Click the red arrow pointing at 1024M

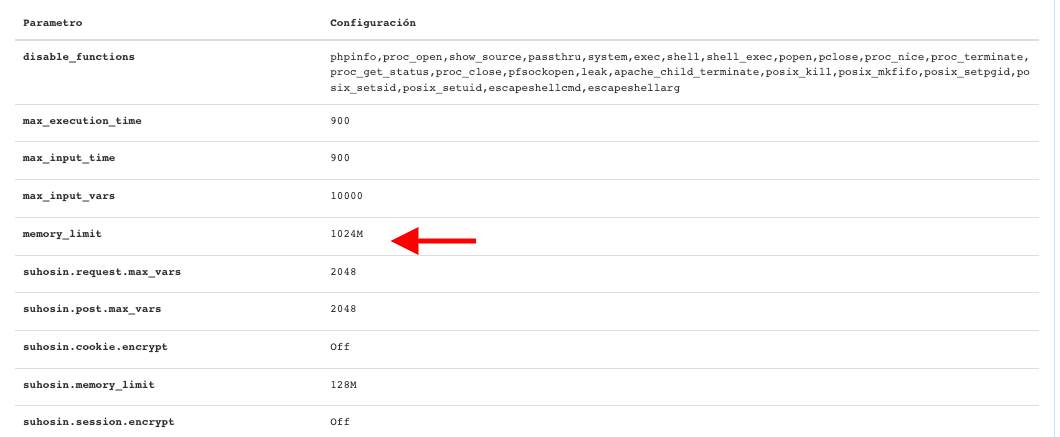pos(434,241)
